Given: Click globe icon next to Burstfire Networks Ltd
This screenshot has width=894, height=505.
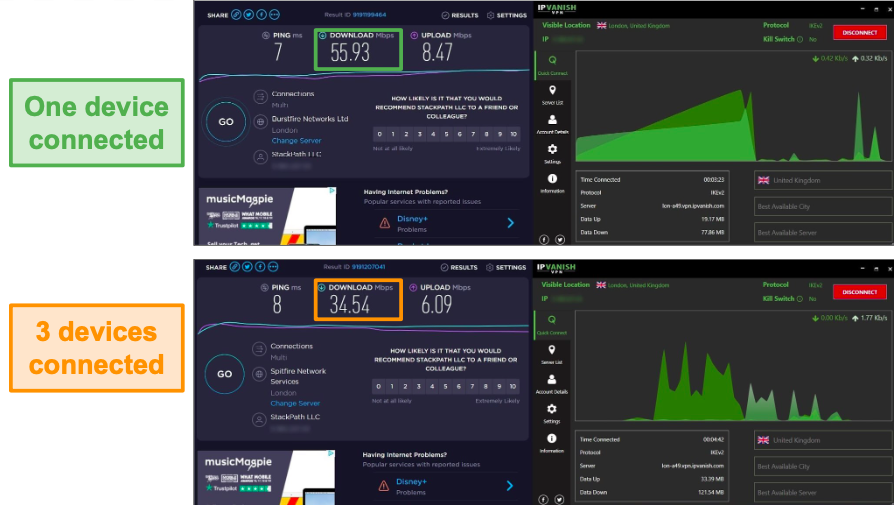Looking at the screenshot, I should pos(261,121).
